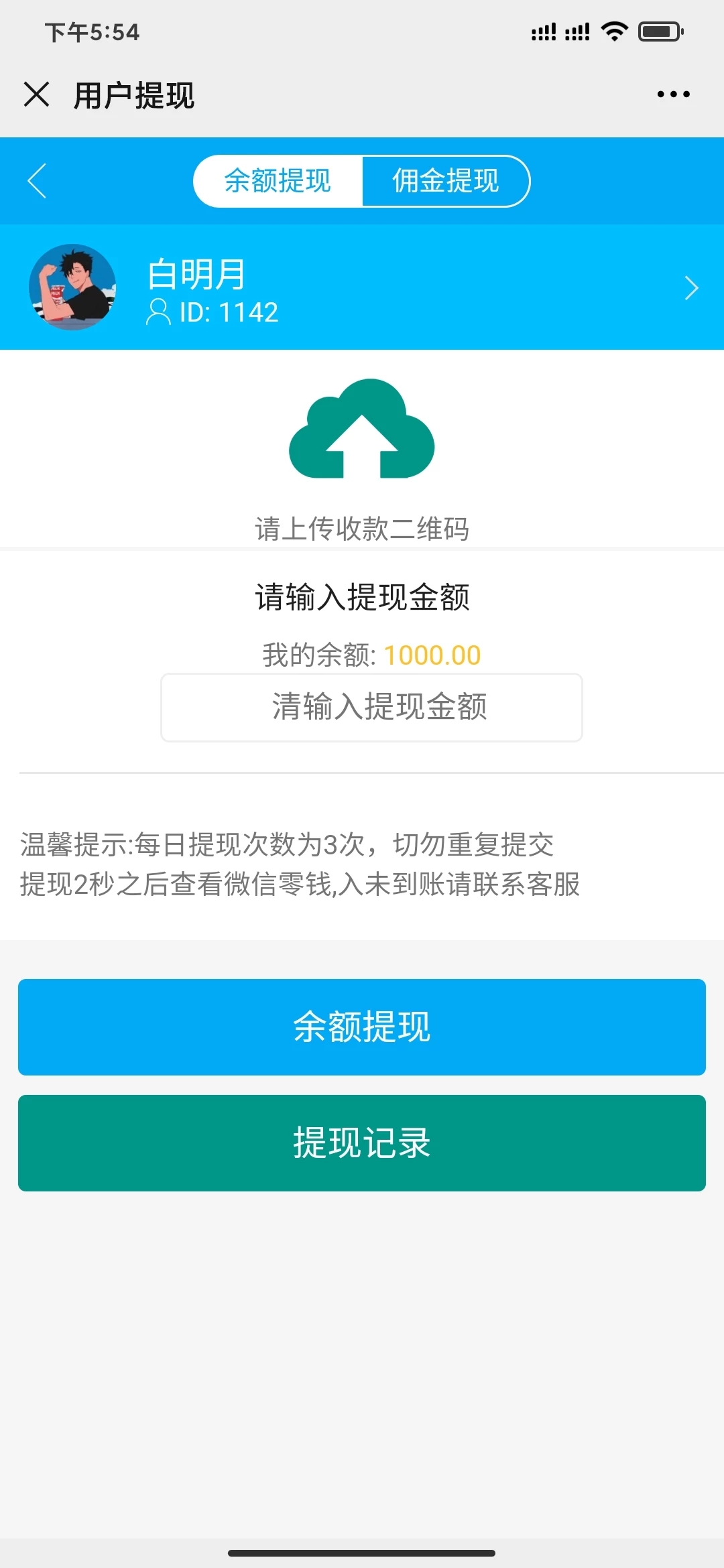Switch to the 余额提现 tab
The height and width of the screenshot is (1568, 724).
(x=278, y=181)
